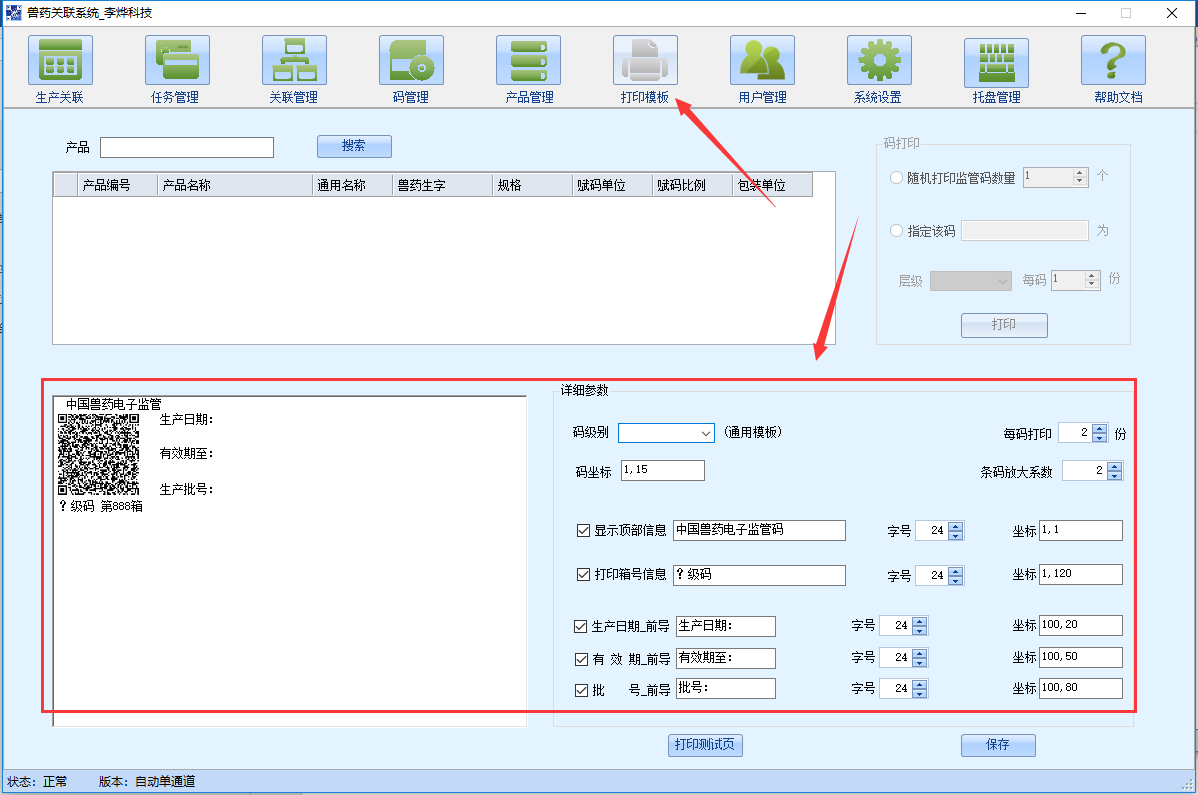1198x795 pixels.
Task: Click the 搜索 button
Action: click(355, 146)
